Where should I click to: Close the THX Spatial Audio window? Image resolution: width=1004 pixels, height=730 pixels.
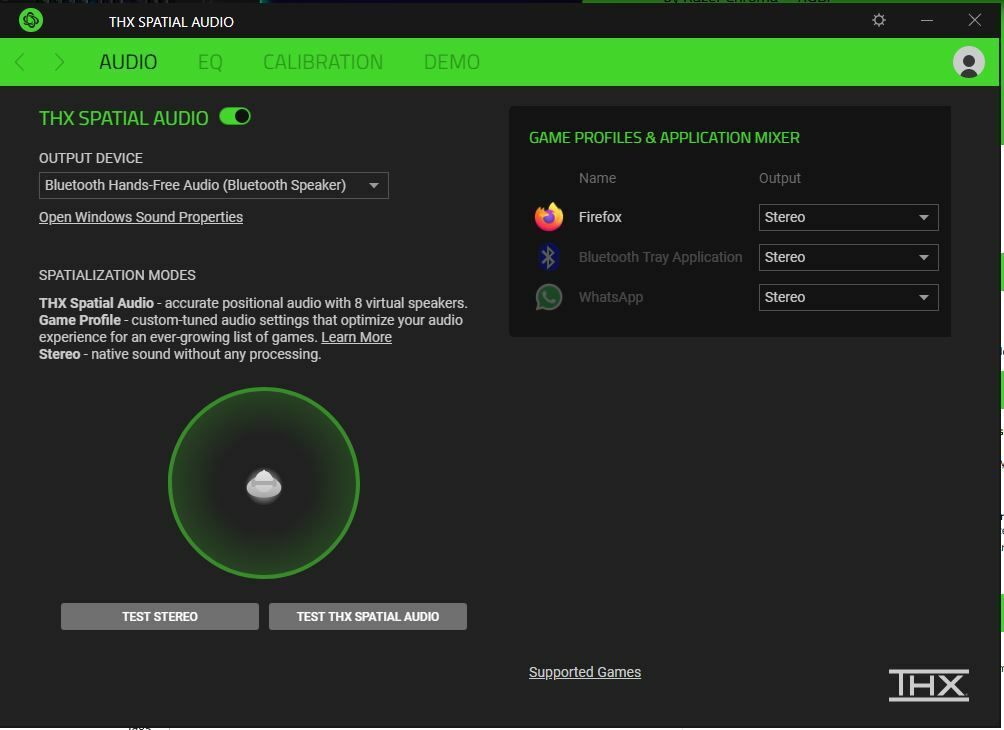click(x=975, y=20)
